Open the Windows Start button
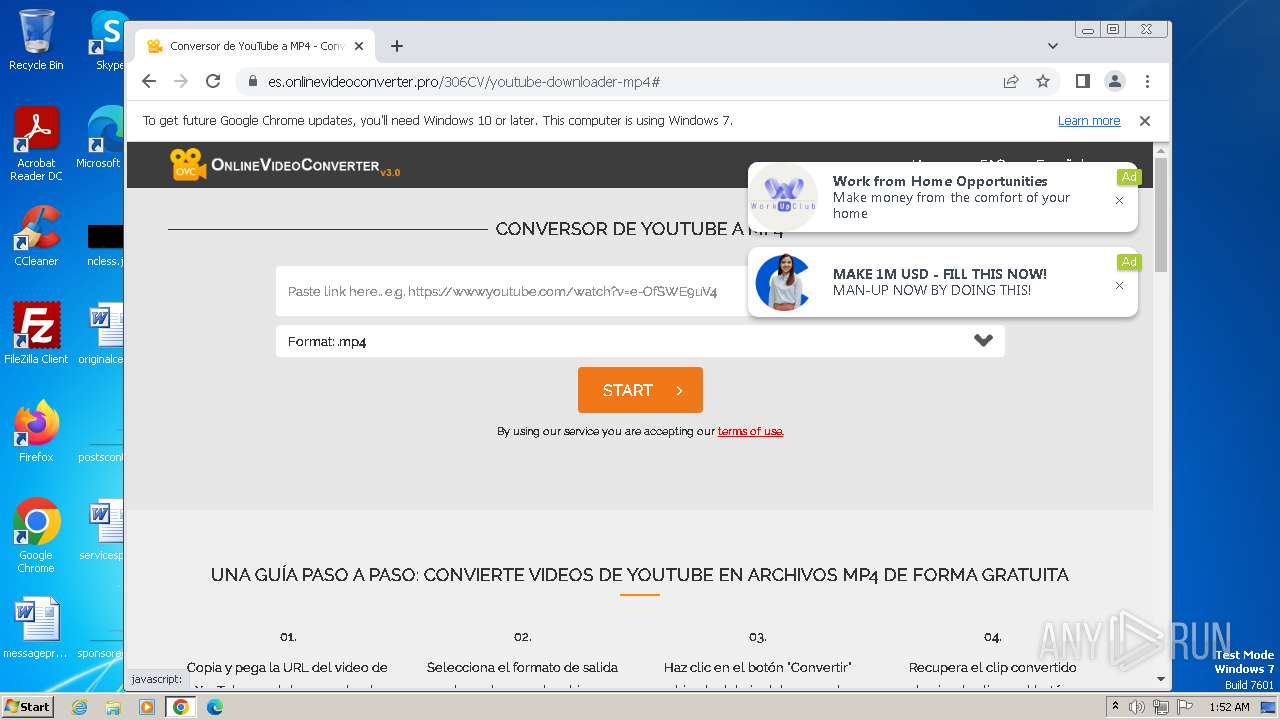 [27, 706]
